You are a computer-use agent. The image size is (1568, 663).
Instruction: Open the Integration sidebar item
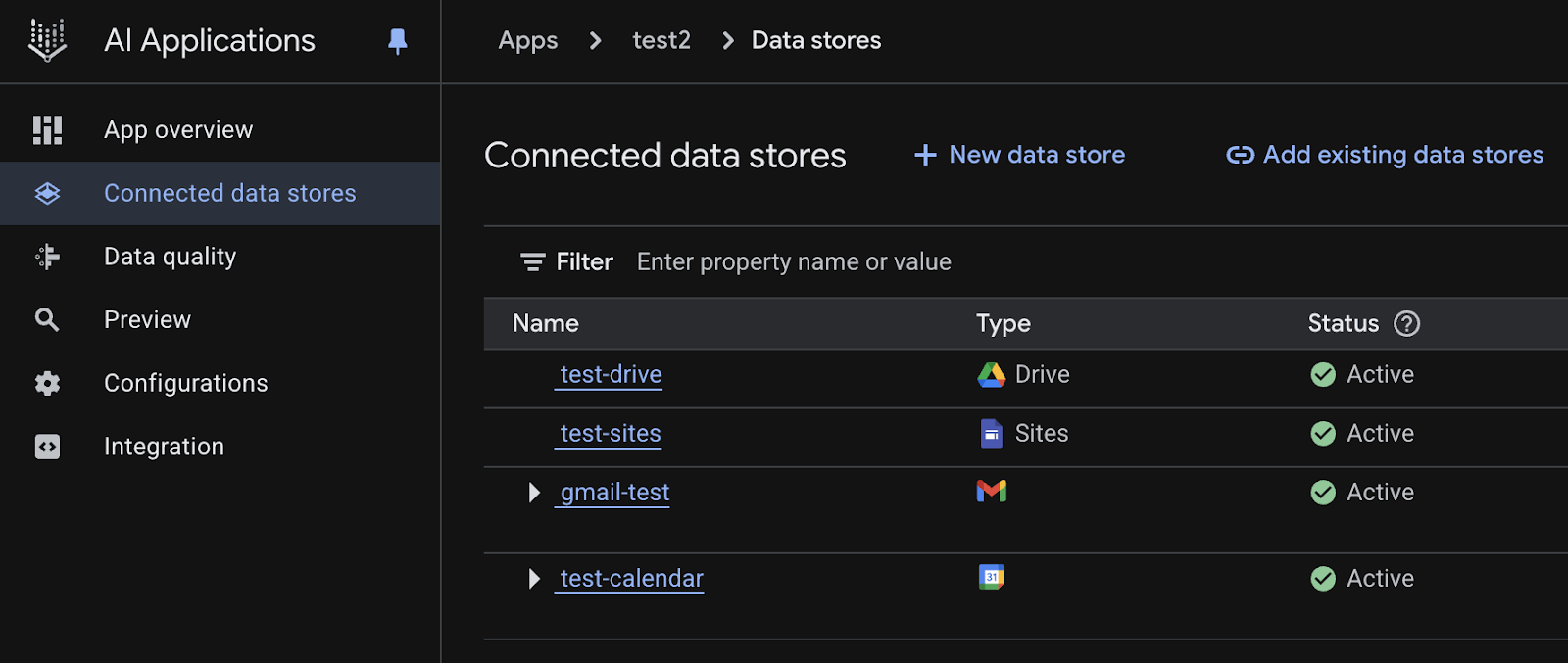164,447
